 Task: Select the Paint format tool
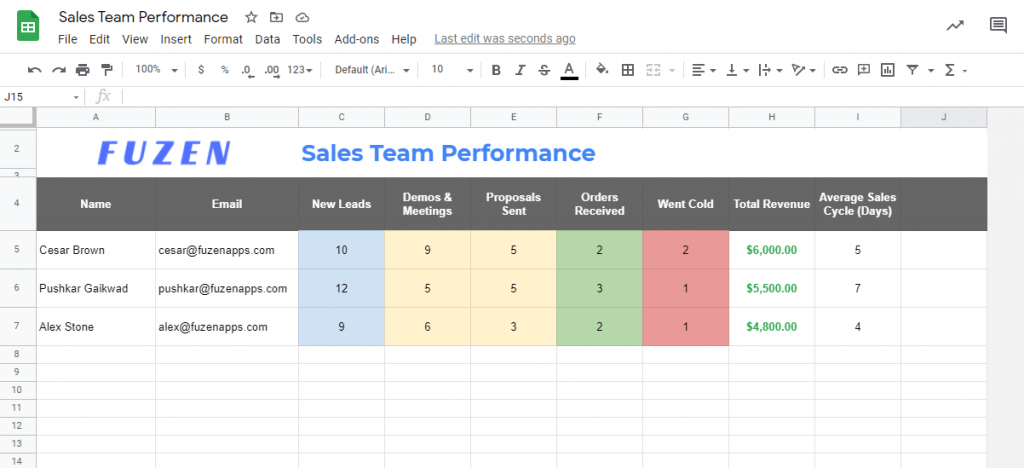(x=106, y=70)
